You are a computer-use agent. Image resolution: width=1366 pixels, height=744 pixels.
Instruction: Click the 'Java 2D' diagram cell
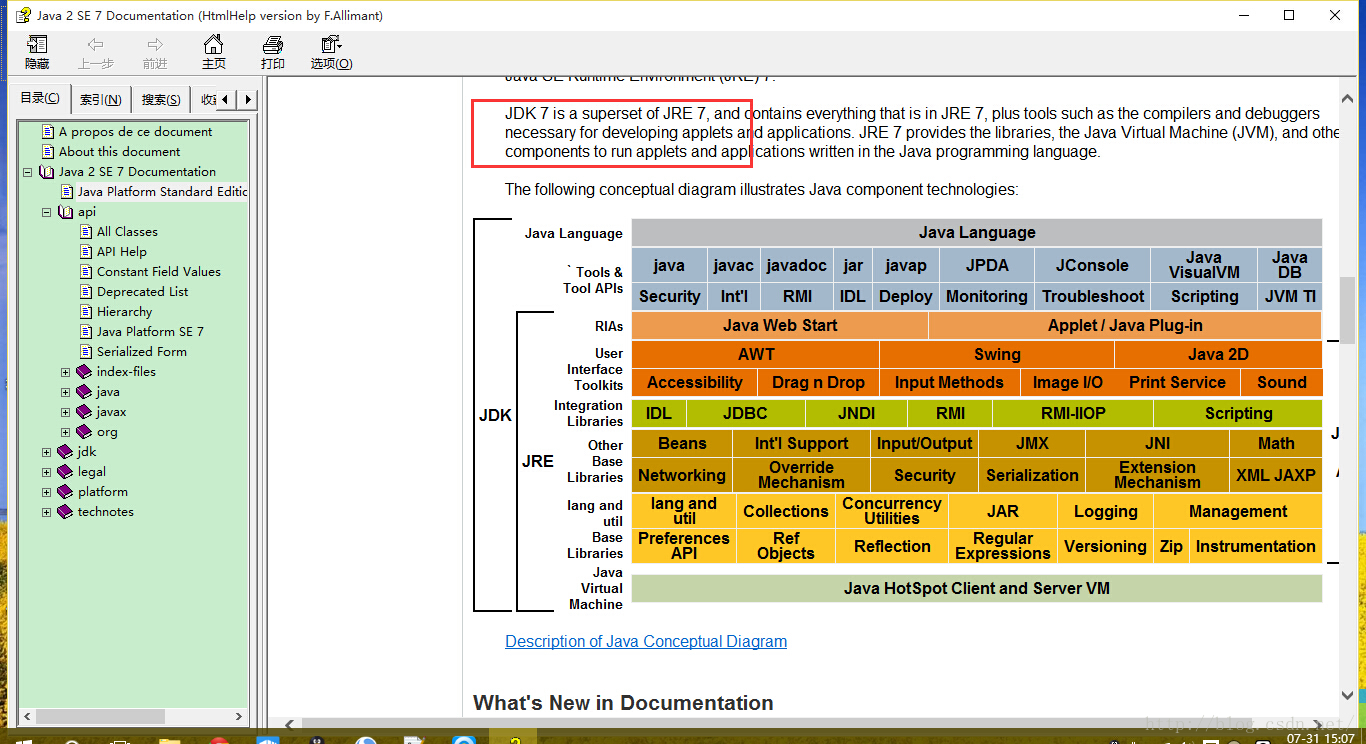coord(1218,354)
